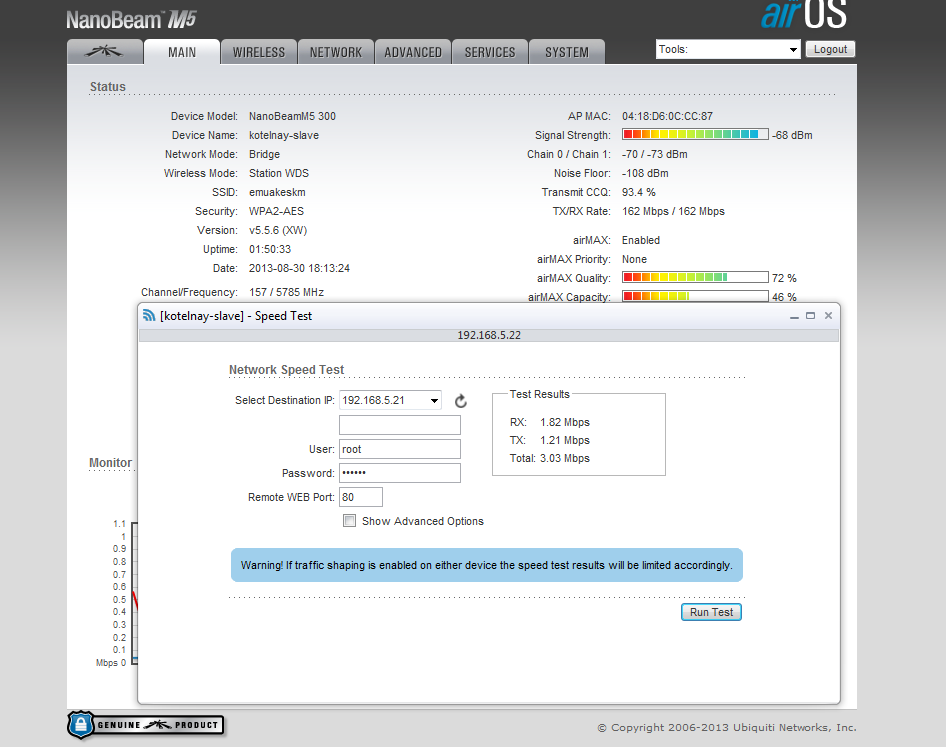Enable Show Advanced Options checkbox
Screen dimensions: 946x747
click(349, 520)
